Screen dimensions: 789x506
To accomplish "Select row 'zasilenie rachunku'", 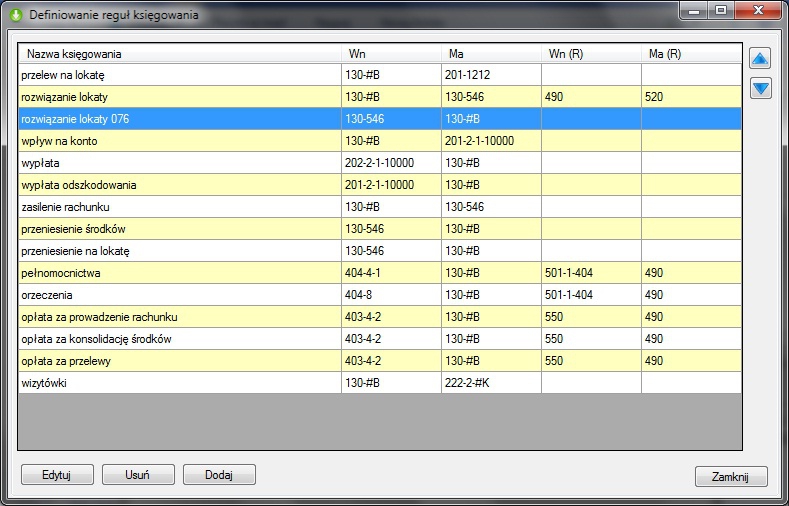I will [380, 207].
